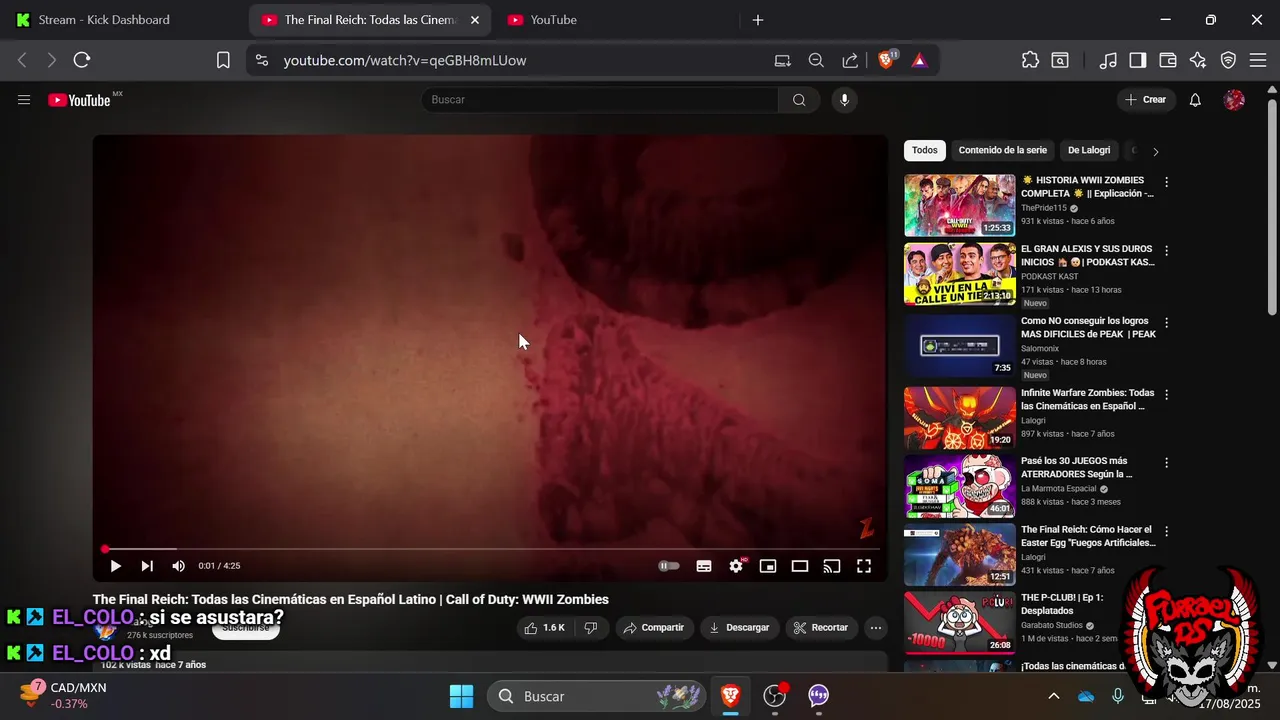The height and width of the screenshot is (720, 1280).
Task: Show hidden system tray icons chevron
Action: coord(1053,696)
